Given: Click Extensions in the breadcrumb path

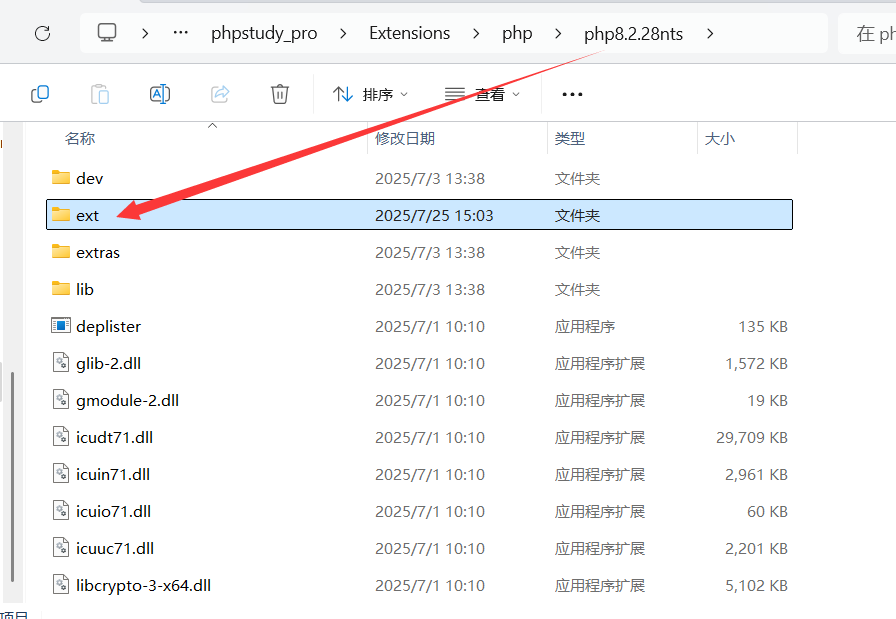Looking at the screenshot, I should click(409, 32).
